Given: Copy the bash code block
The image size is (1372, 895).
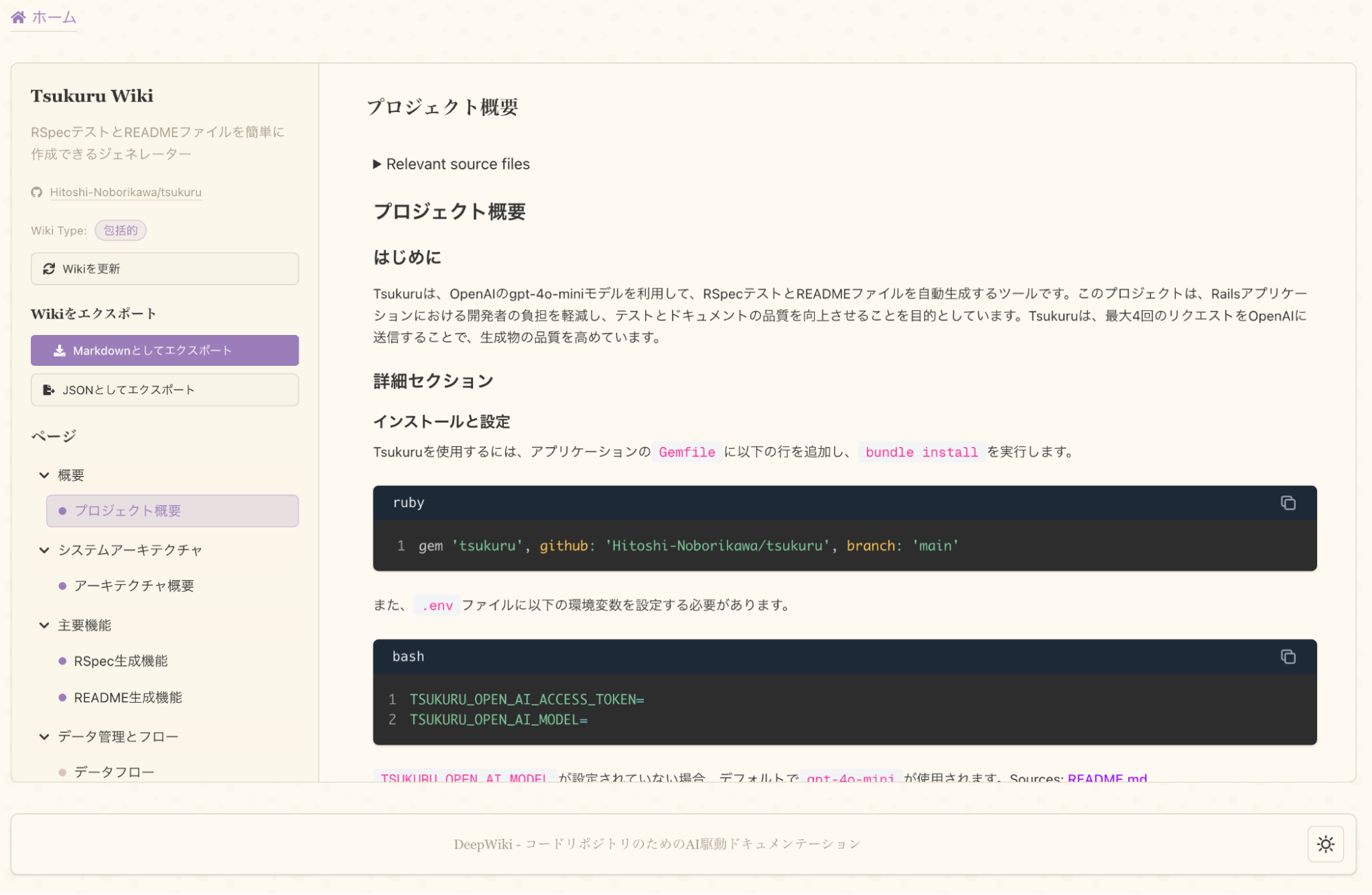Looking at the screenshot, I should point(1288,657).
